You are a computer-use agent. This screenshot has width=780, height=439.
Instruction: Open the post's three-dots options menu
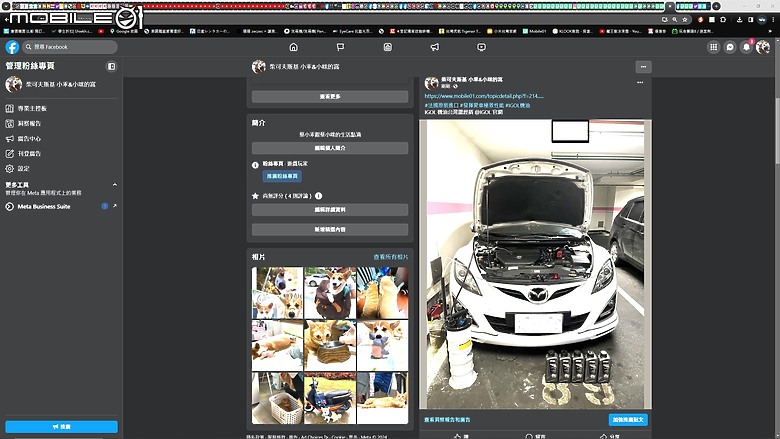click(640, 83)
